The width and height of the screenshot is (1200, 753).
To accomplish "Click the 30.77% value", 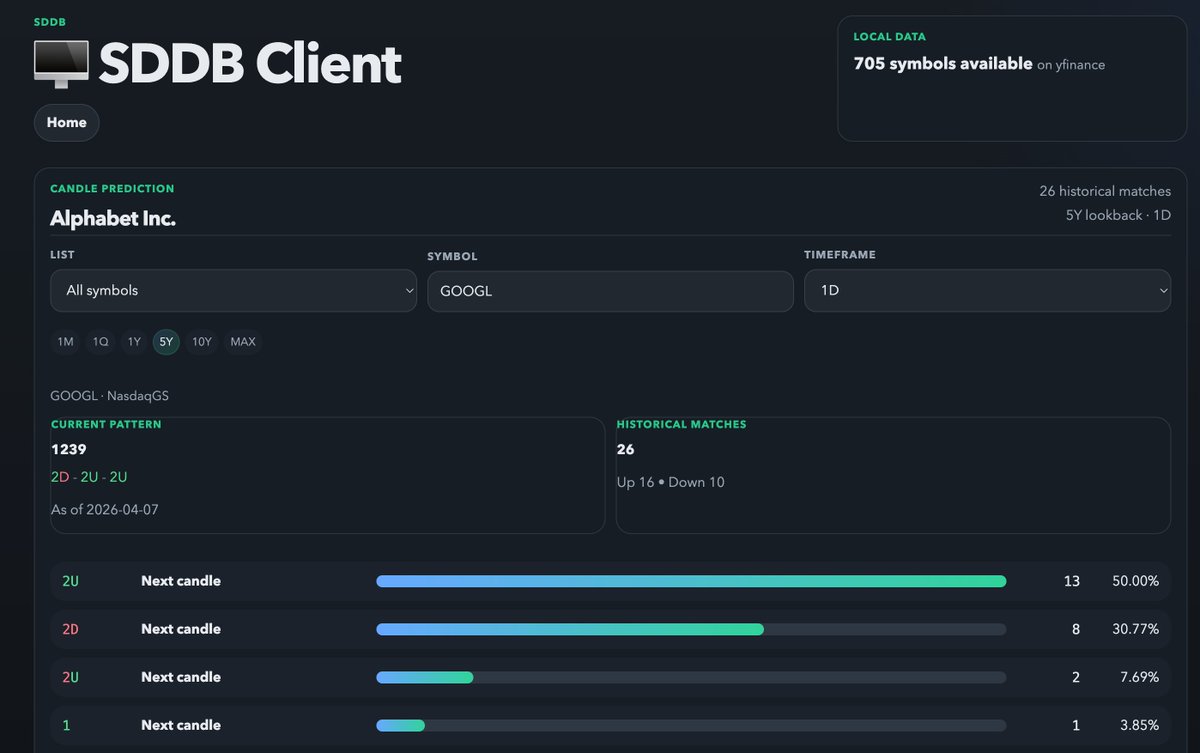I will pyautogui.click(x=1135, y=629).
